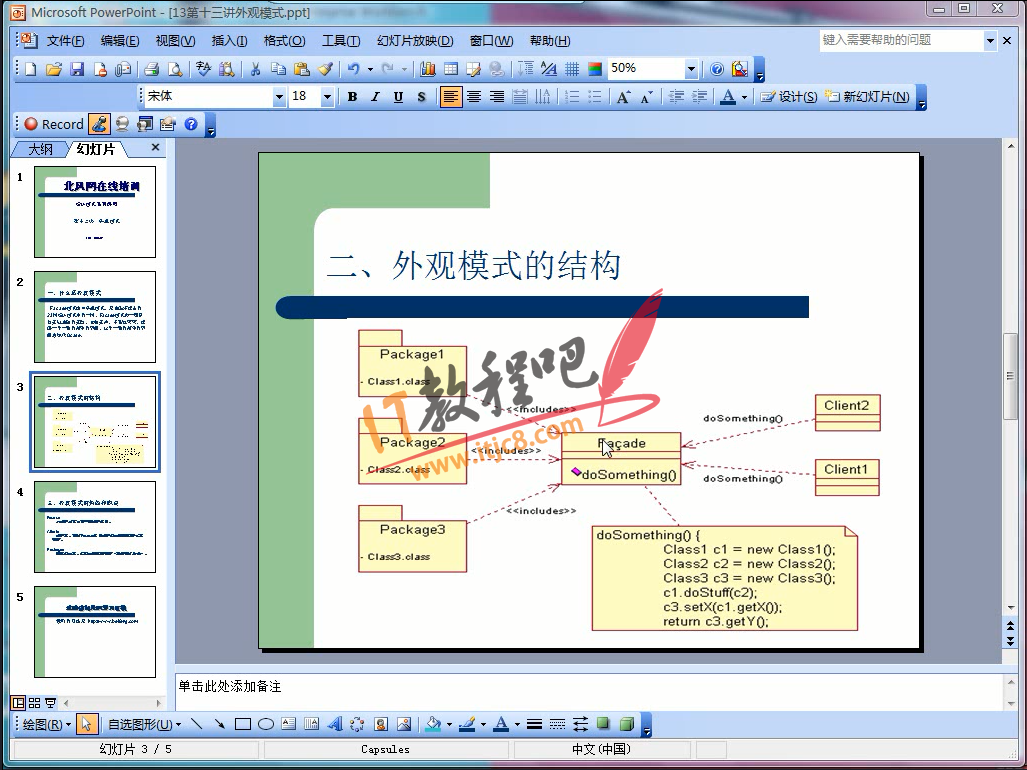
Task: Pick the line color brush
Action: 468,724
